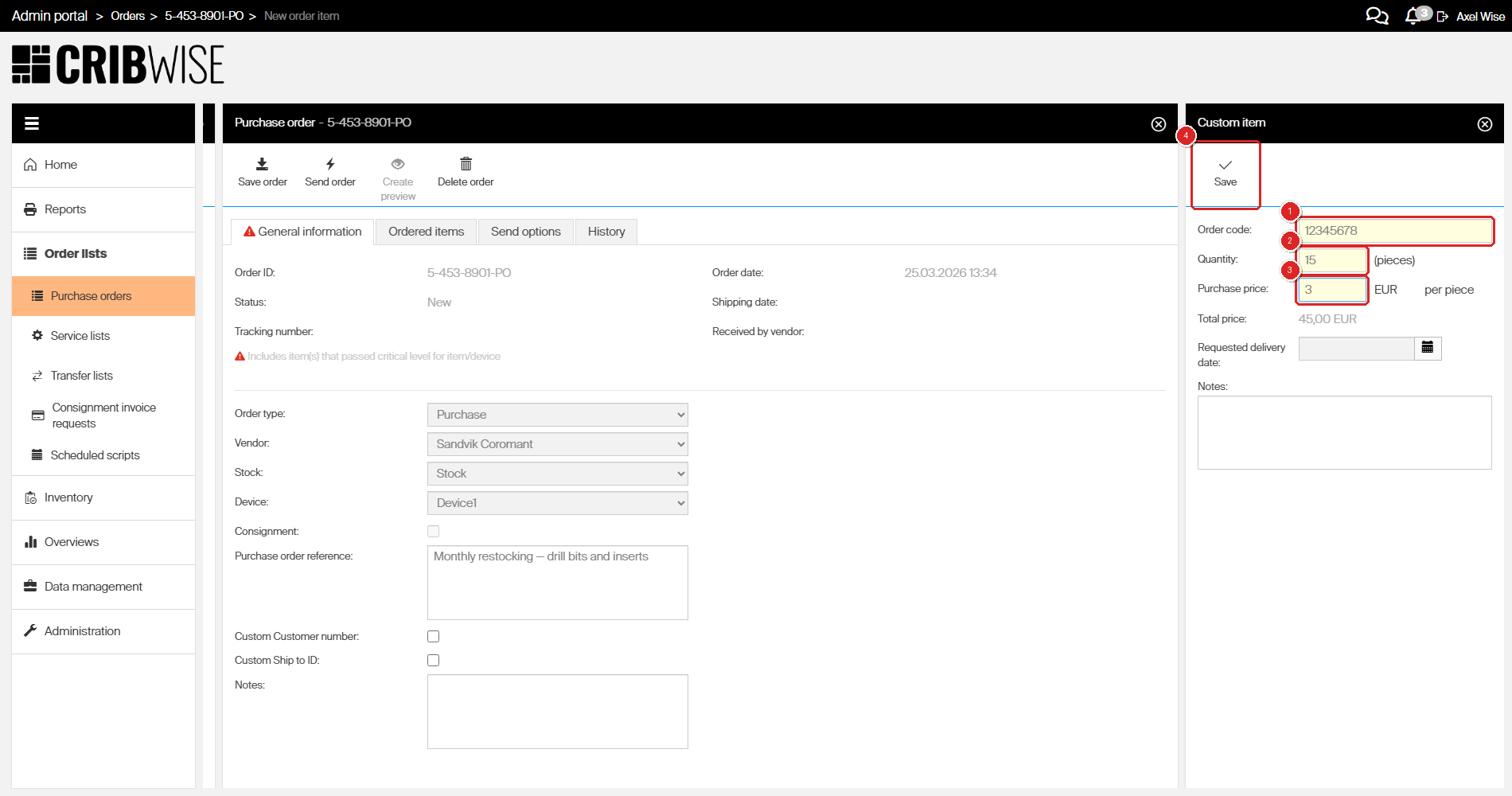The image size is (1512, 796).
Task: Enable Custom Ship to ID checkbox
Action: point(434,661)
